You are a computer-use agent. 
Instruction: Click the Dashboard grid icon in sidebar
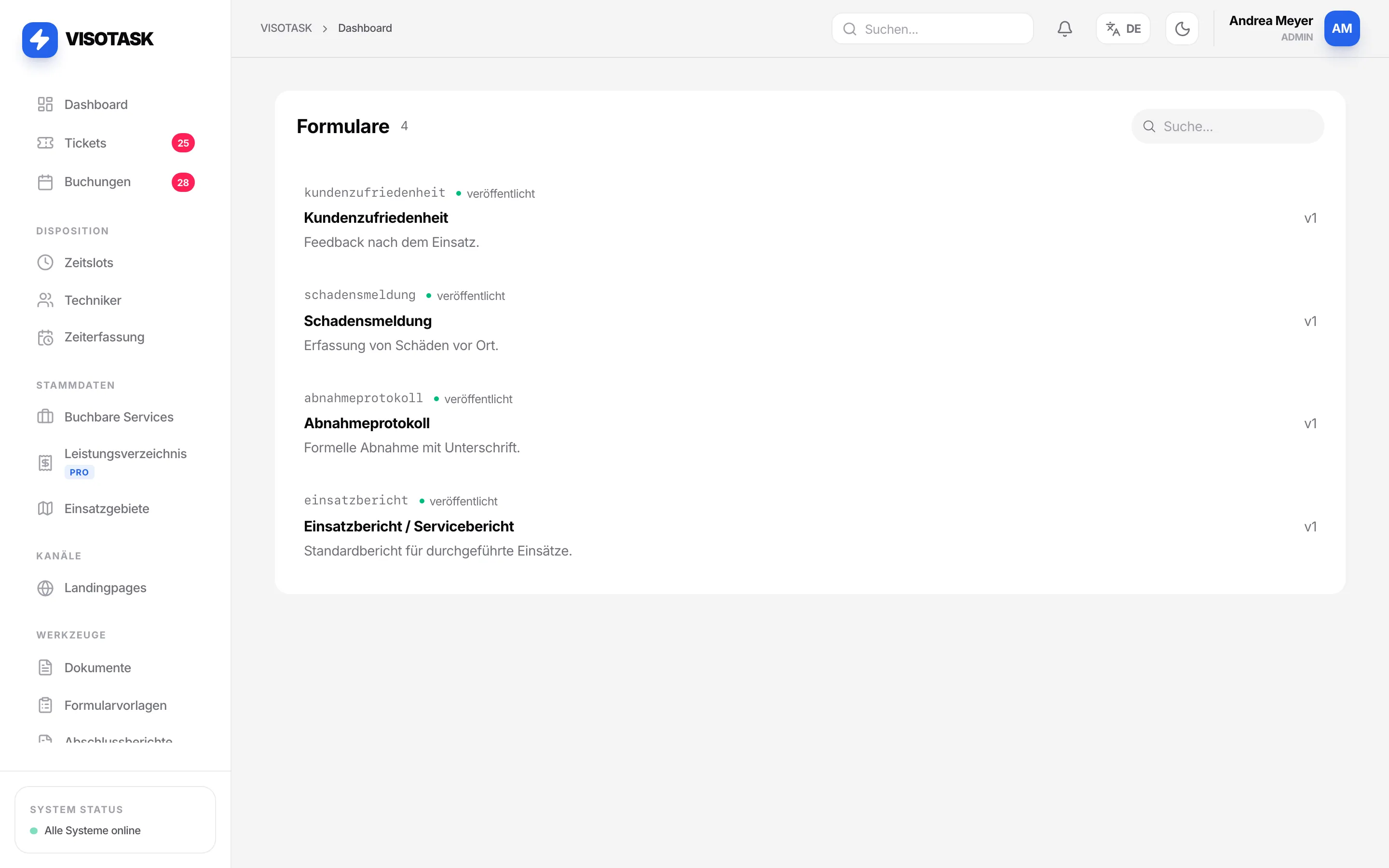coord(45,104)
